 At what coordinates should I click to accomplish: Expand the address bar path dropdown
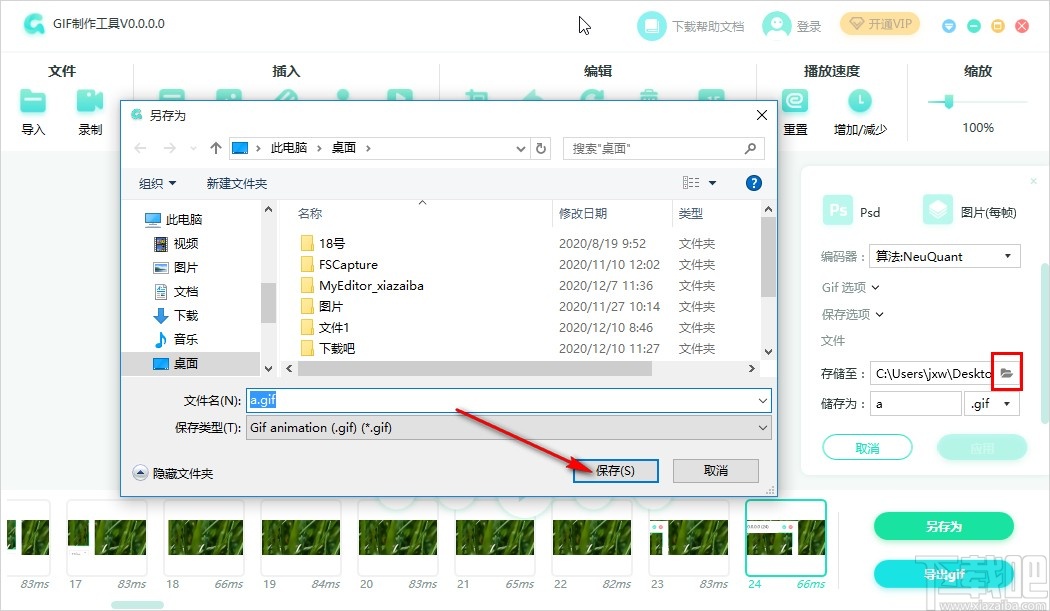point(521,148)
